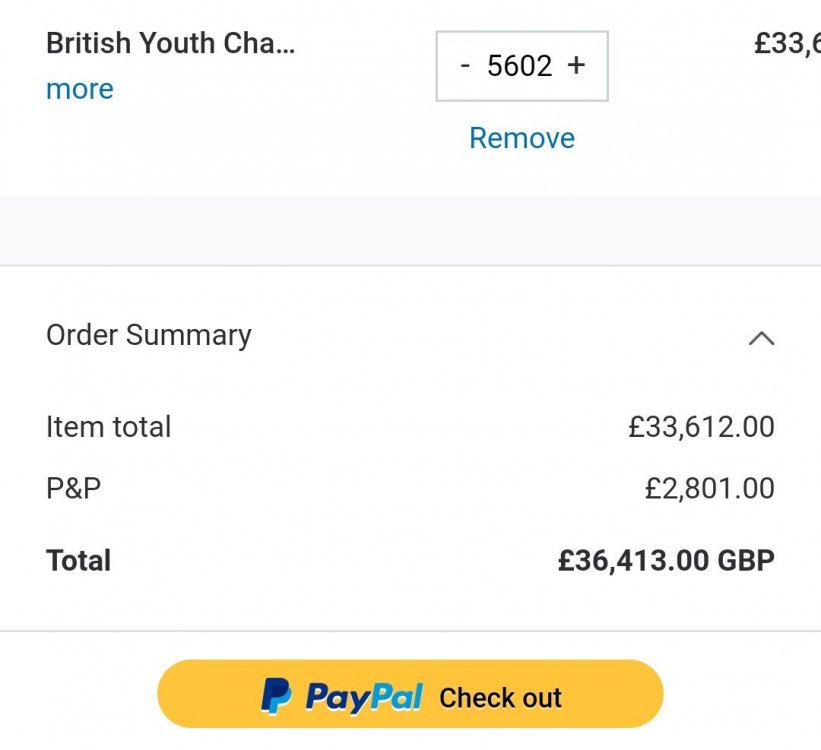Image resolution: width=821 pixels, height=750 pixels.
Task: Increase quantity with the plus button
Action: coord(576,66)
